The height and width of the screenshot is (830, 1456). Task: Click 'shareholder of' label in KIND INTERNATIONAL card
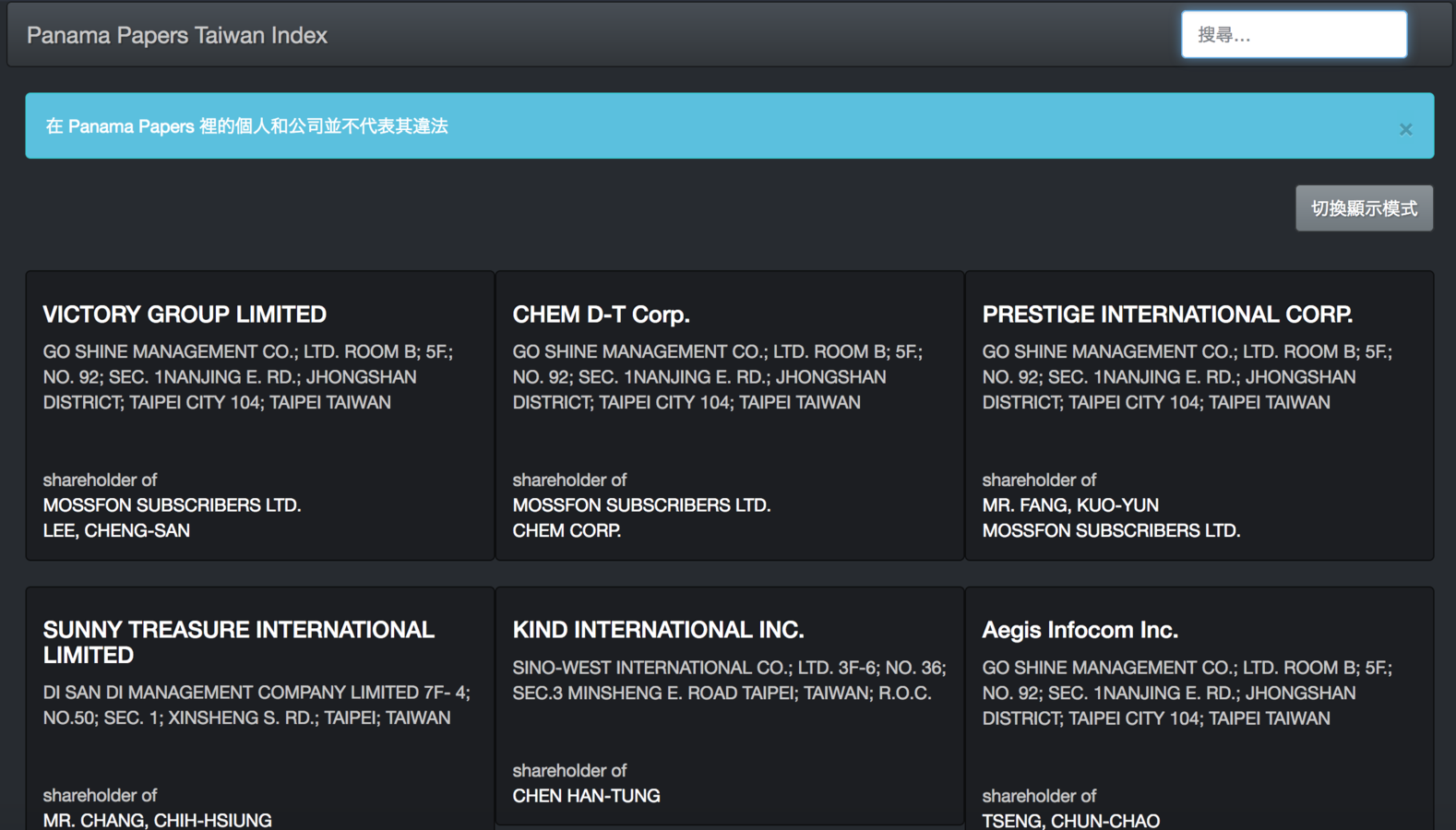point(569,770)
